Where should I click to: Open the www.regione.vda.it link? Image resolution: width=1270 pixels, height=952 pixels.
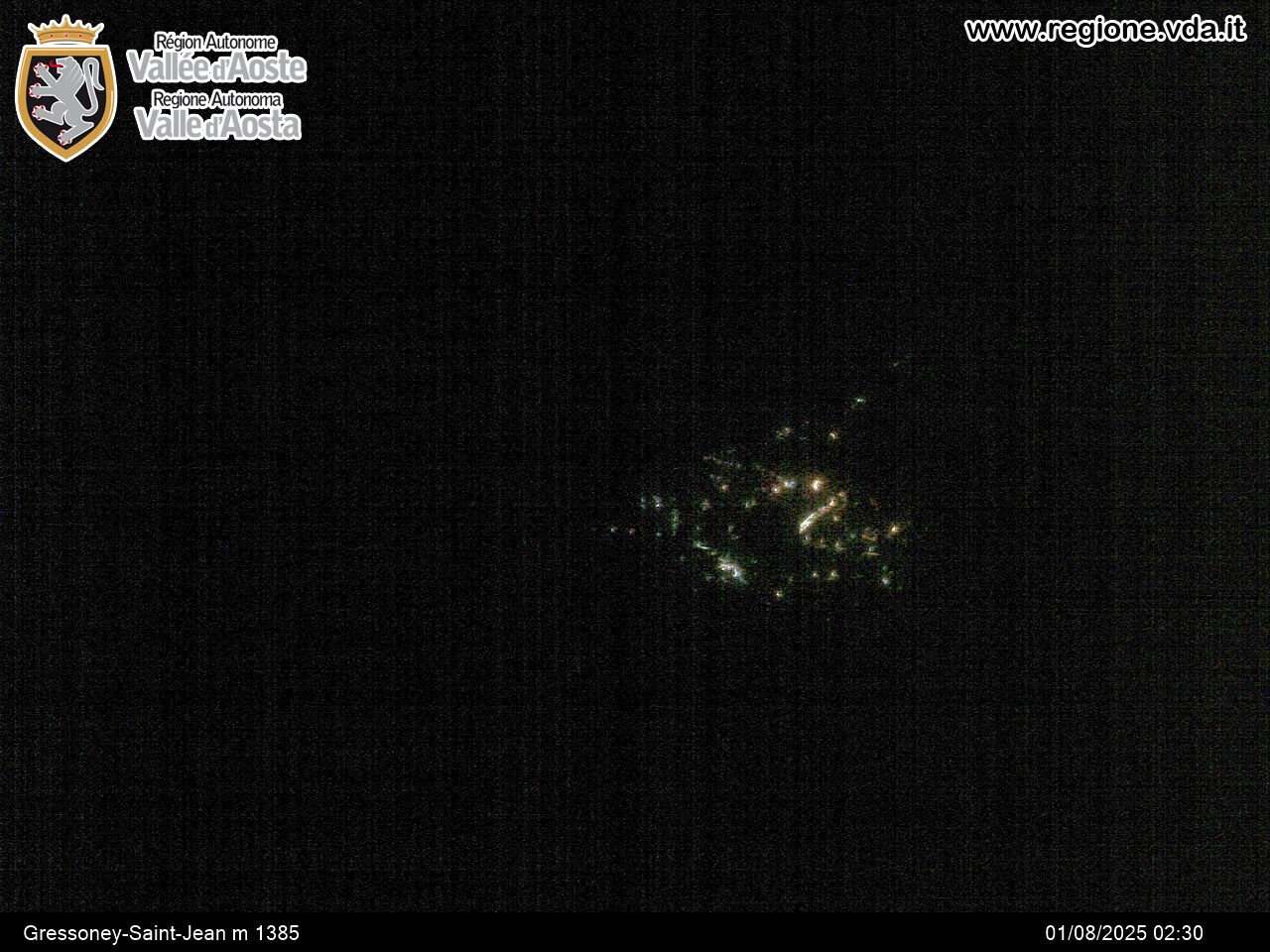[x=1104, y=30]
